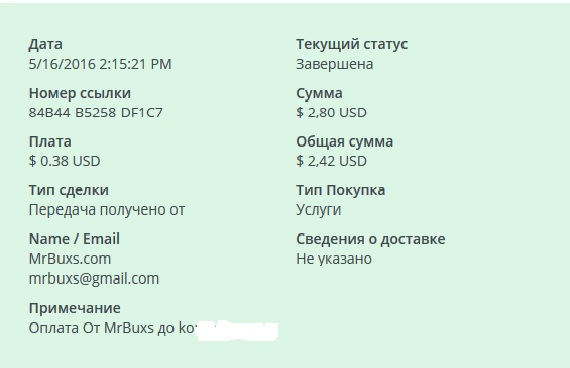
Task: Click the amount $ 2,80 USD
Action: (x=331, y=112)
